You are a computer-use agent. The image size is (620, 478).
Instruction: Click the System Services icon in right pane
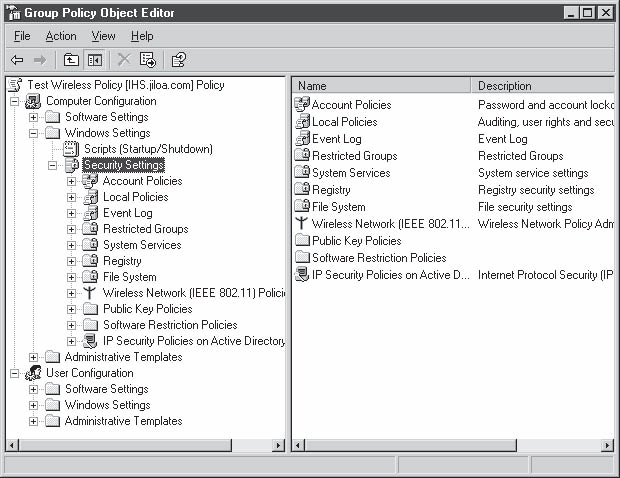point(302,172)
